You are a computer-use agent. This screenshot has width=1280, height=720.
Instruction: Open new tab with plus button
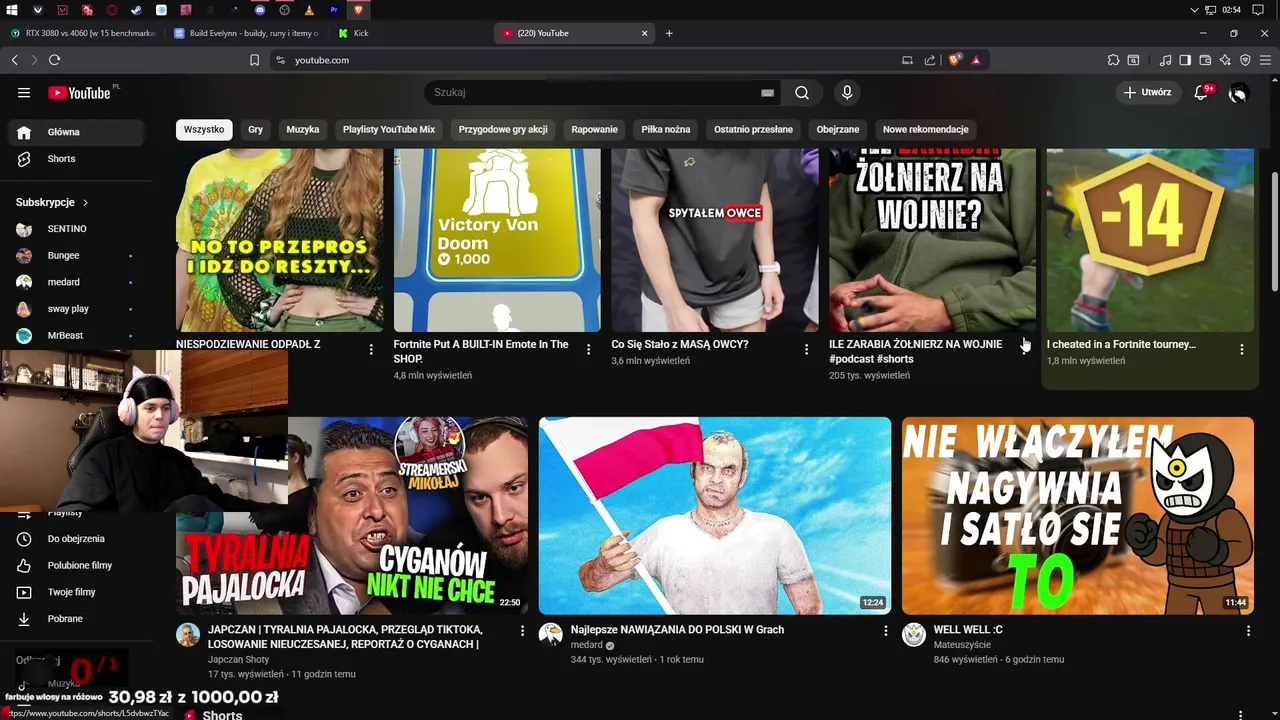point(669,33)
